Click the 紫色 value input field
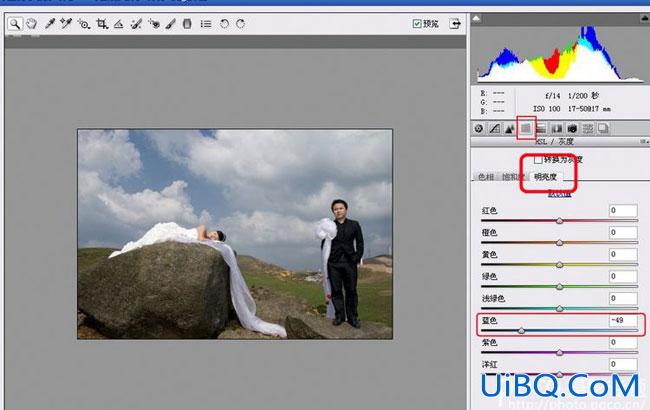Screen dimensions: 650x410 623,342
